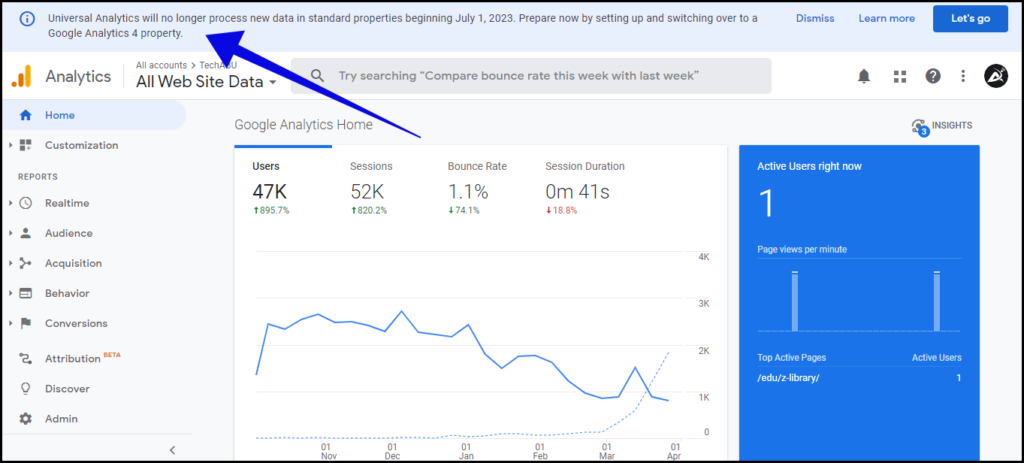The height and width of the screenshot is (463, 1024).
Task: Click the 47K users value
Action: pos(270,191)
